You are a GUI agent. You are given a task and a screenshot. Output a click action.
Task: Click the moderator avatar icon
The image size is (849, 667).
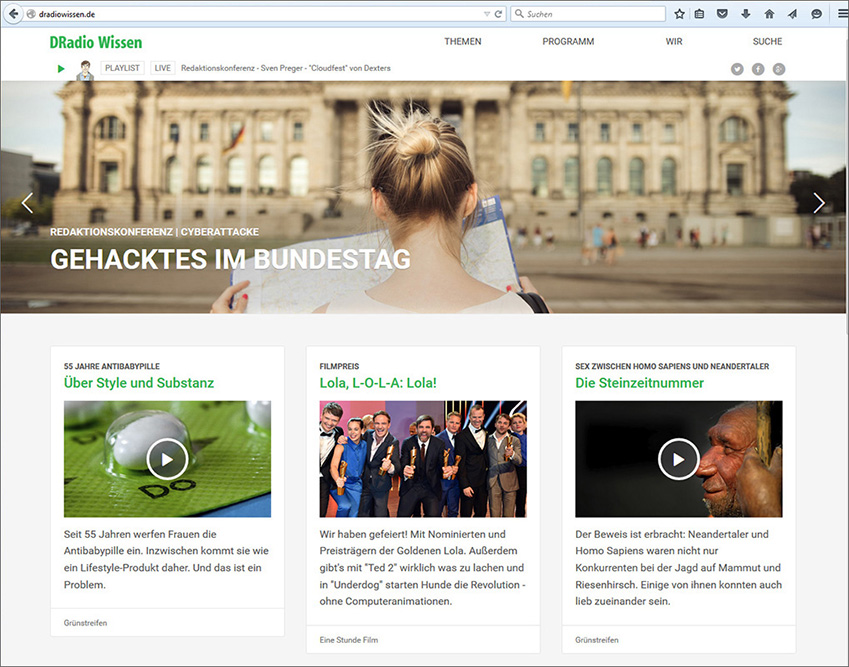click(84, 70)
